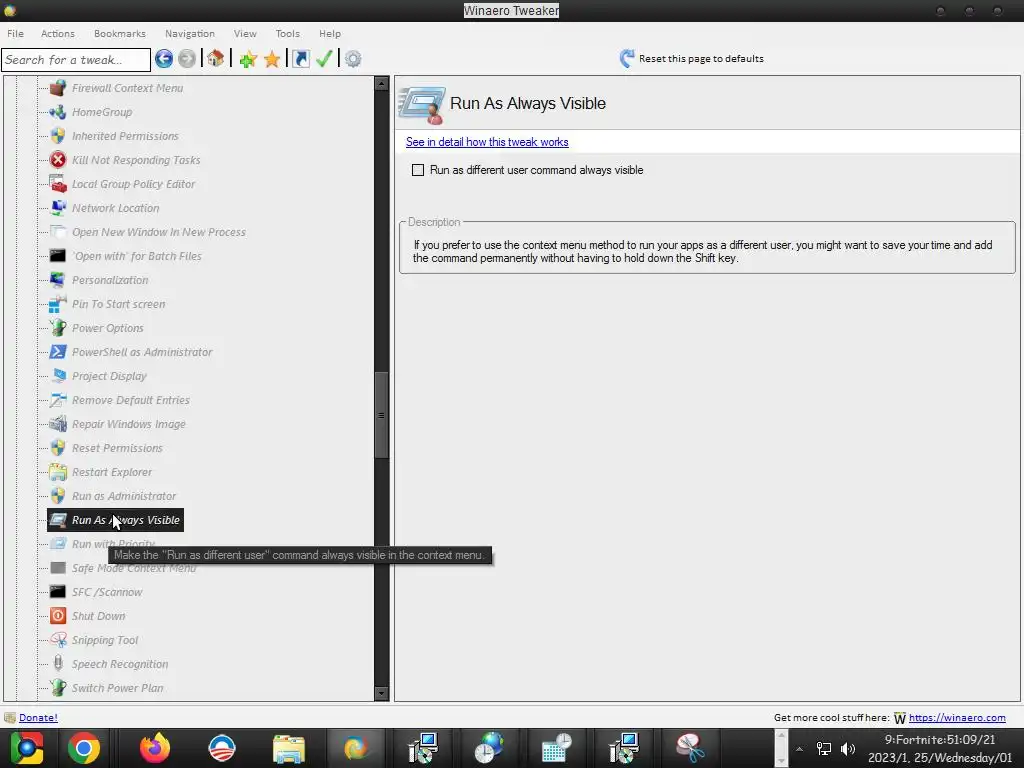
Task: Click the tree scrollbar up arrow
Action: (381, 84)
